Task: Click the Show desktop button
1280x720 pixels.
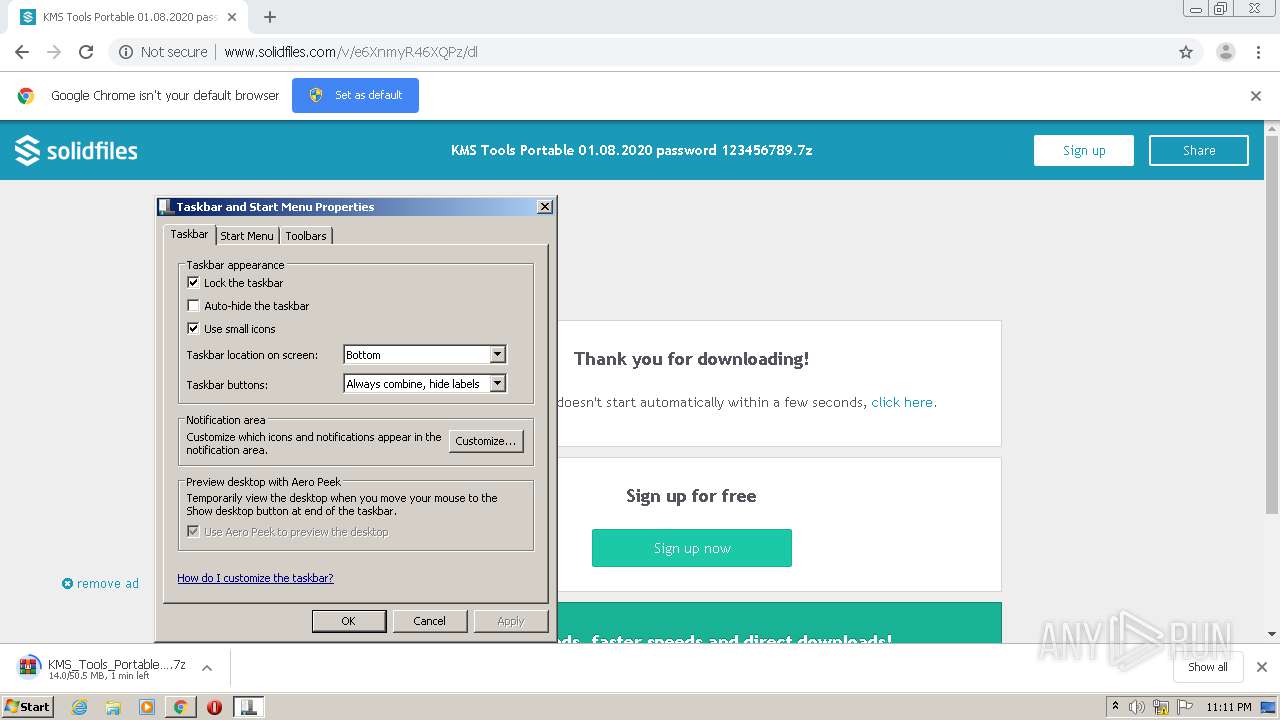Action: tap(1269, 707)
